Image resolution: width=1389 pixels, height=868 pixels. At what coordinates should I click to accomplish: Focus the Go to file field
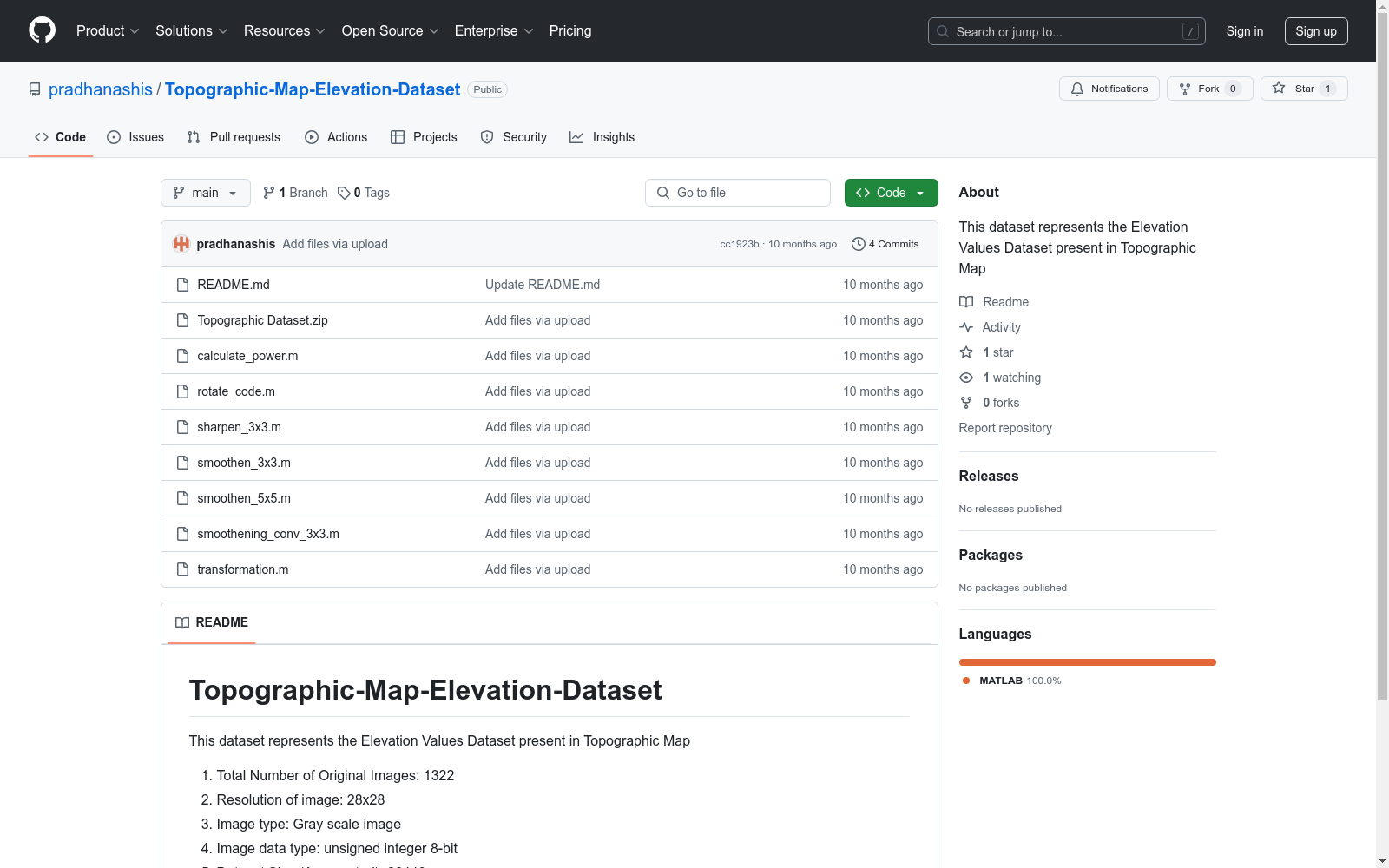tap(738, 193)
